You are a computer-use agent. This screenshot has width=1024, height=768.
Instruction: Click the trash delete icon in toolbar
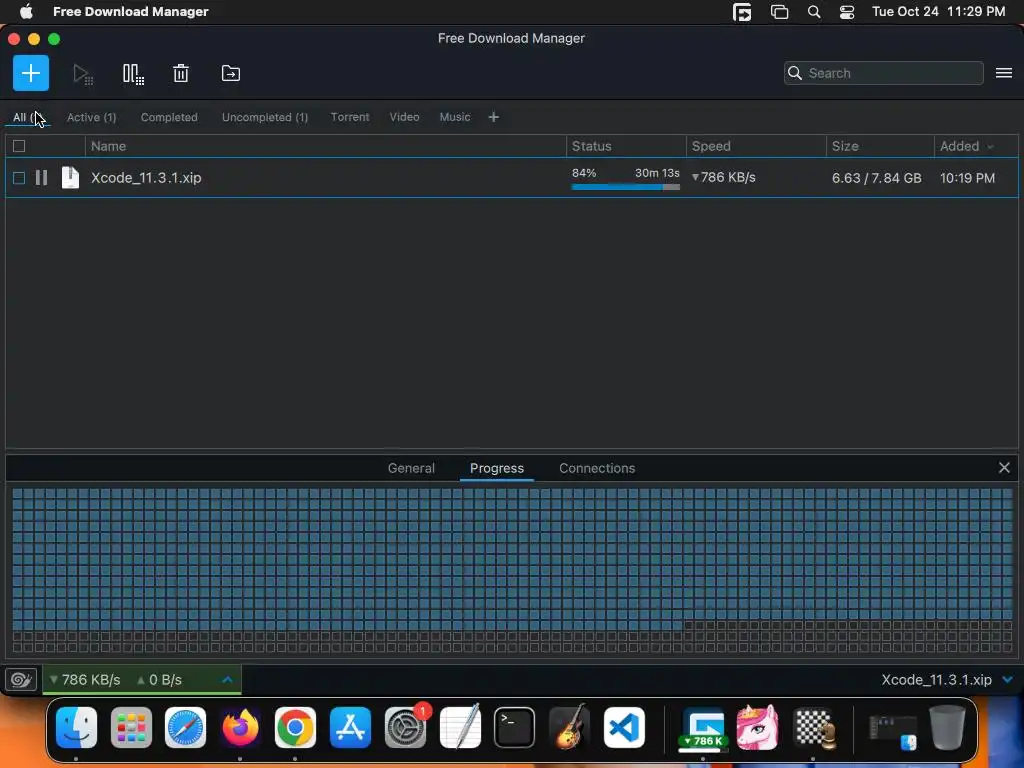click(181, 73)
